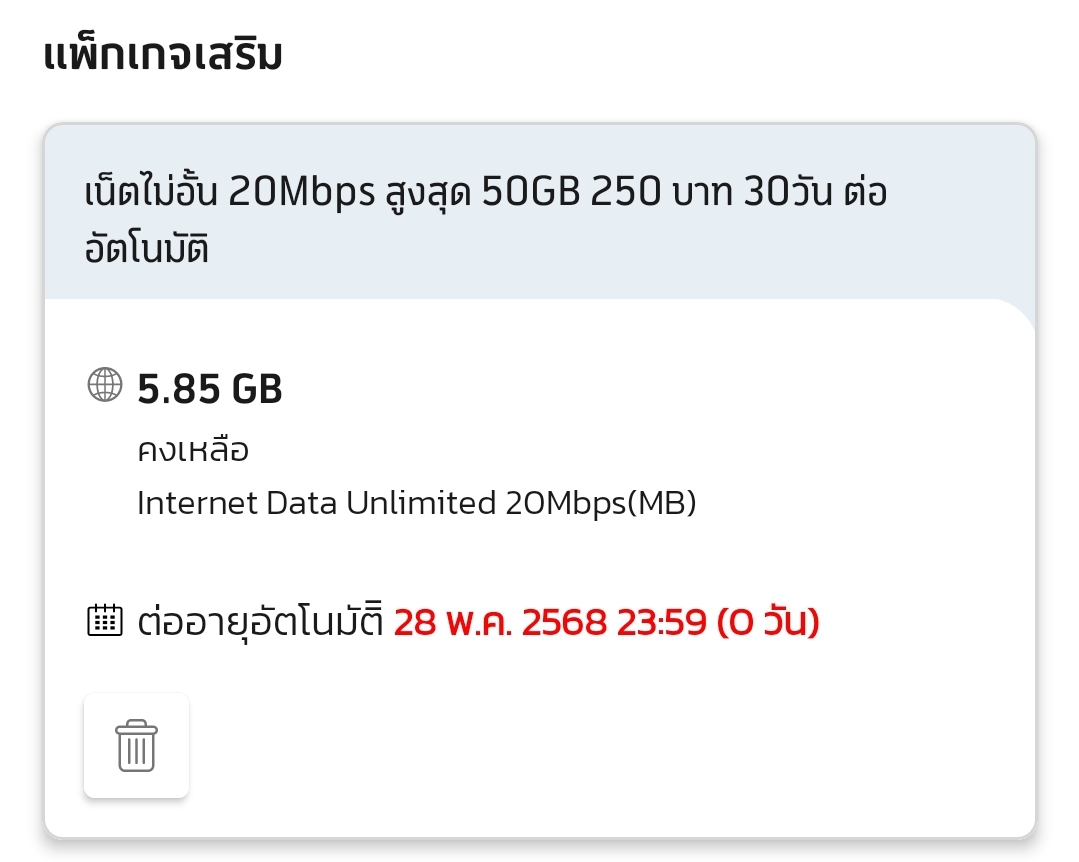The height and width of the screenshot is (862, 1079).
Task: Click the red (0 วัน) days remaining
Action: pos(768,622)
